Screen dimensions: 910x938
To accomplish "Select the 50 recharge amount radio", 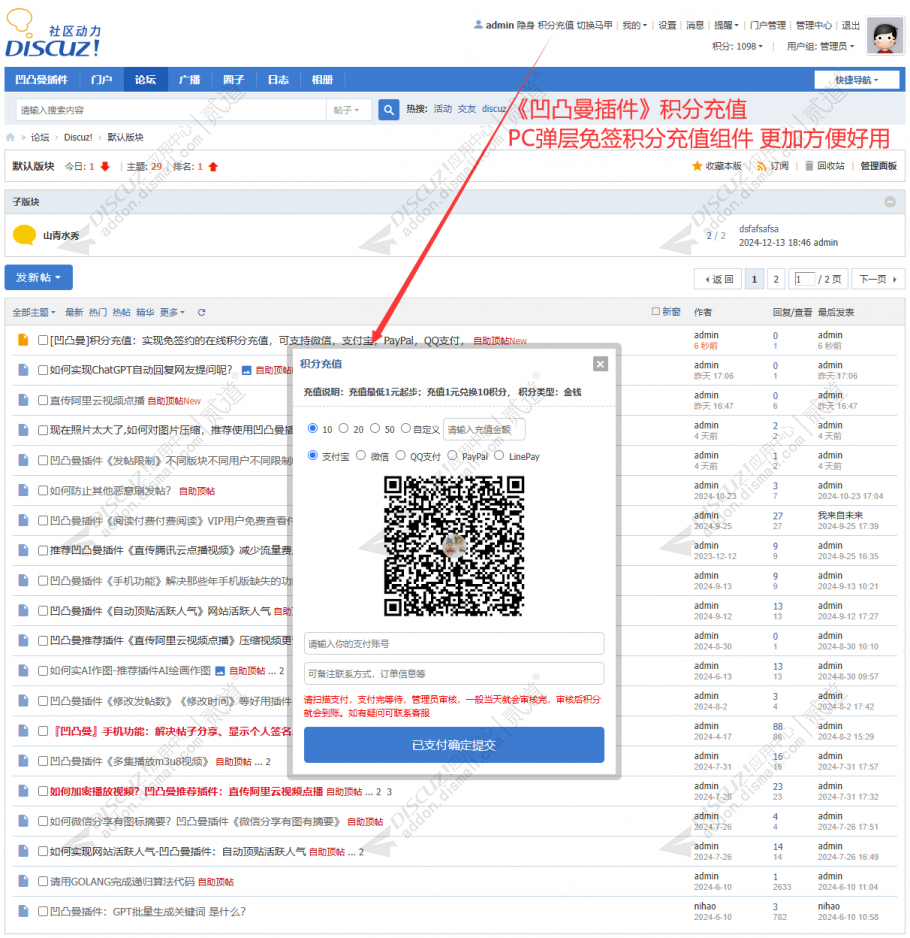I will 375,428.
